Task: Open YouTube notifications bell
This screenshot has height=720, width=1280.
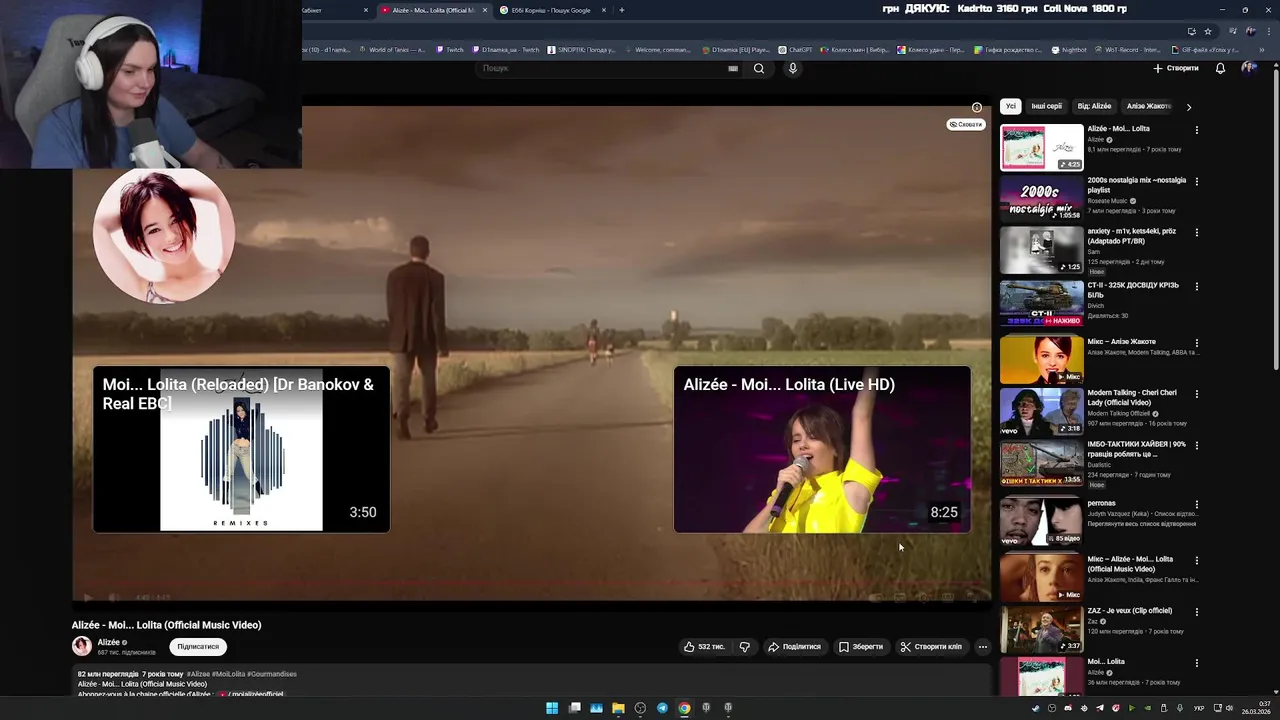Action: coord(1220,68)
